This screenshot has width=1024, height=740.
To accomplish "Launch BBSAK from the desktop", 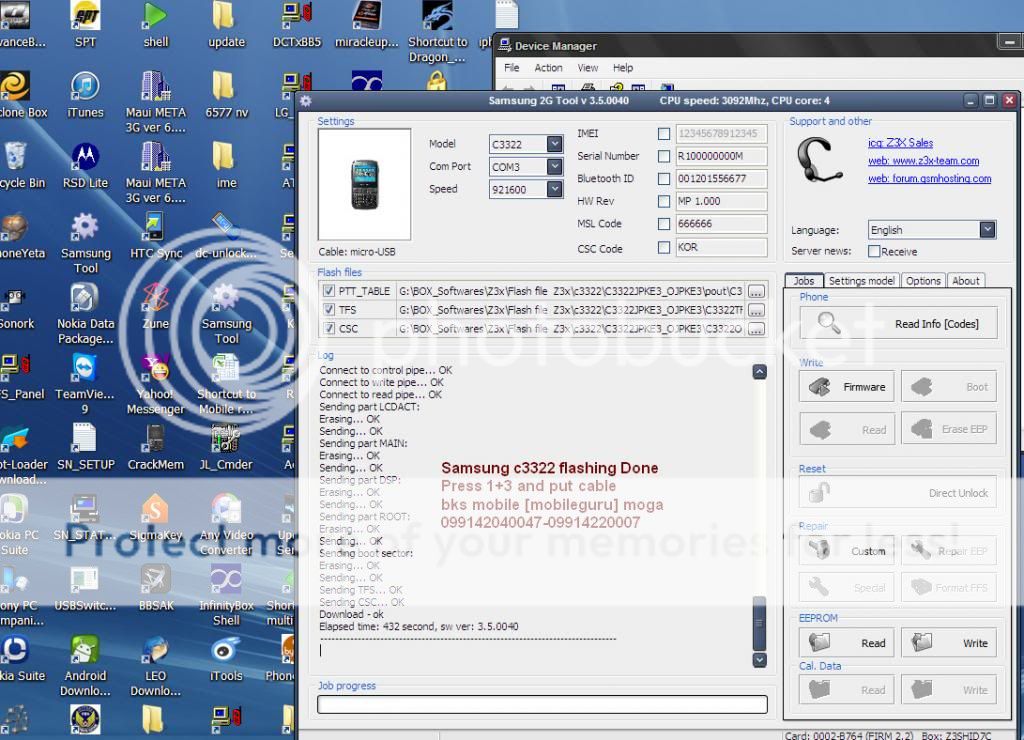I will (155, 588).
